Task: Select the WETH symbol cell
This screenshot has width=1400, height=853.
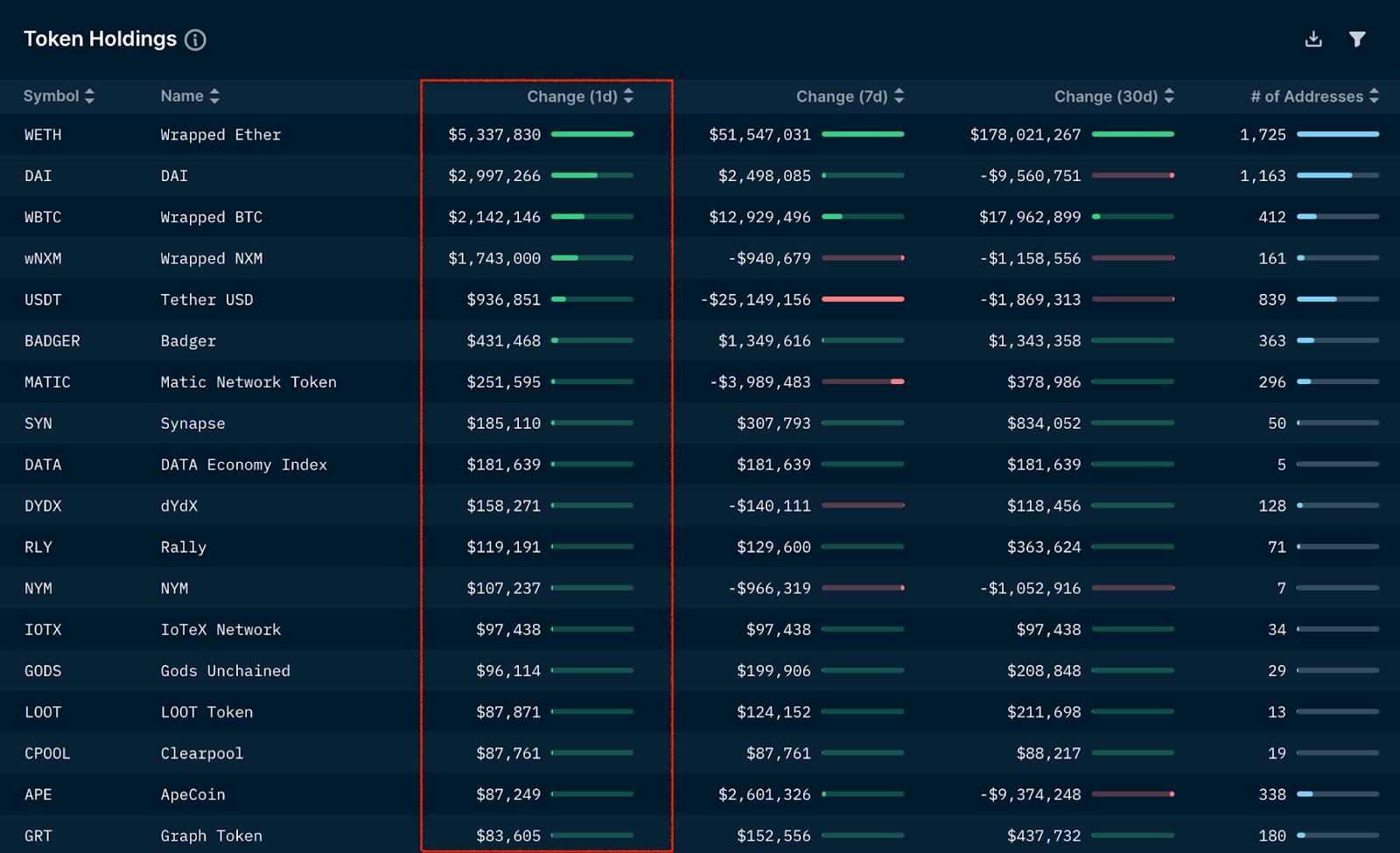Action: pyautogui.click(x=43, y=135)
